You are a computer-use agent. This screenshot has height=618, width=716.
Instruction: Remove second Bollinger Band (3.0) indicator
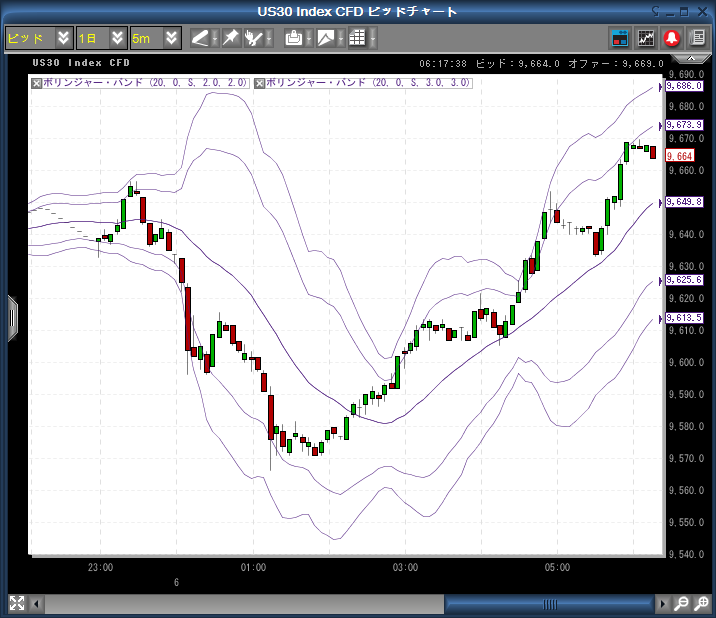coord(260,83)
